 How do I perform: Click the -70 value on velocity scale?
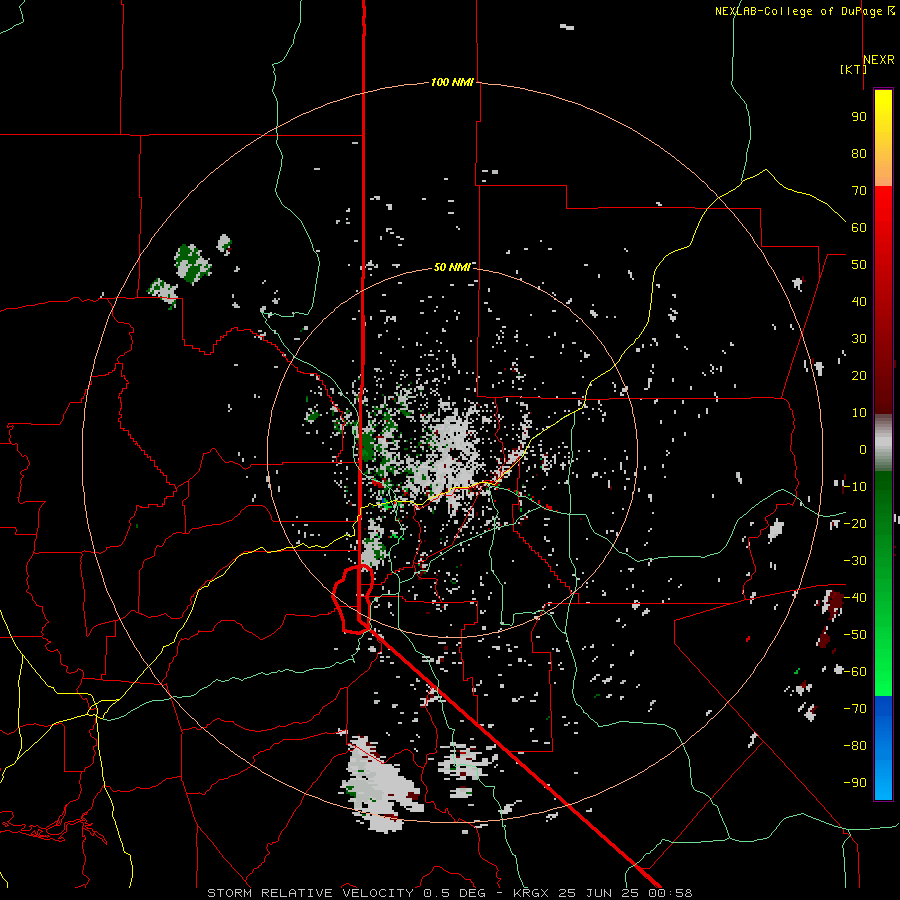click(855, 709)
